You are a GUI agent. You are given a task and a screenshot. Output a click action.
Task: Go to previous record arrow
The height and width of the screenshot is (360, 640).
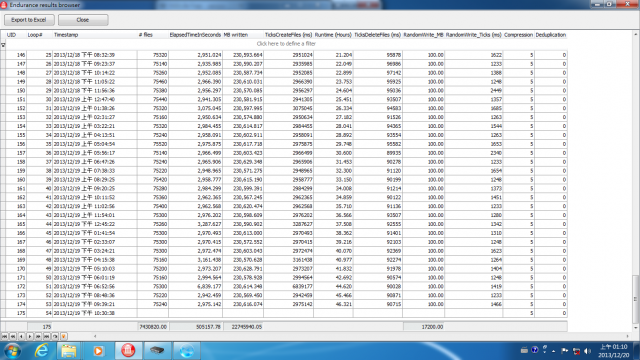(21, 336)
